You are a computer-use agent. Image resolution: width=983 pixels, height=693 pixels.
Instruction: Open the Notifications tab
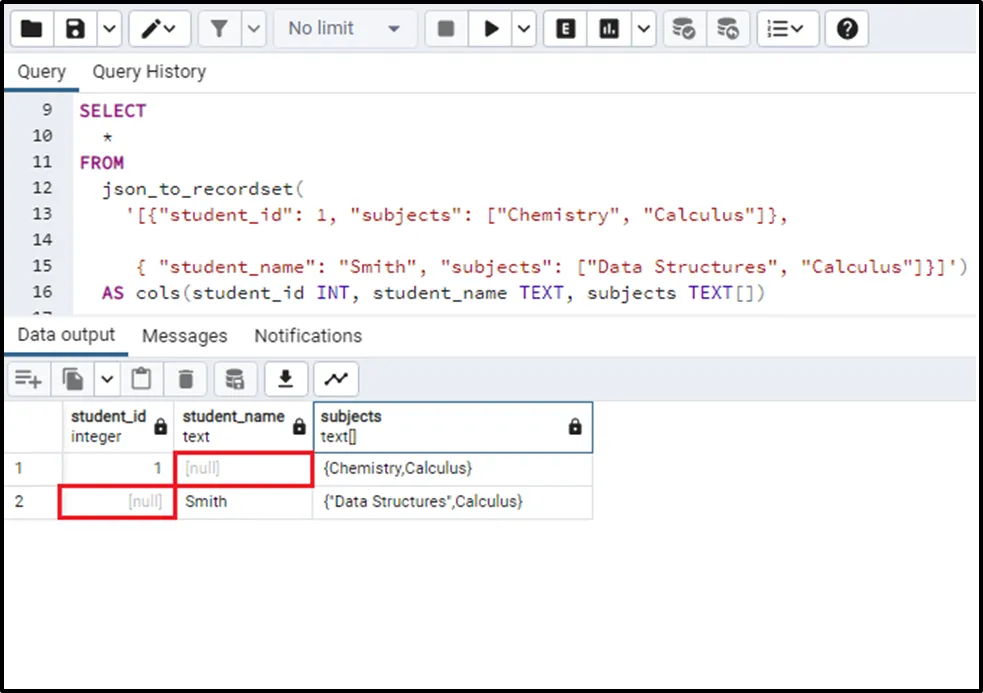point(308,336)
